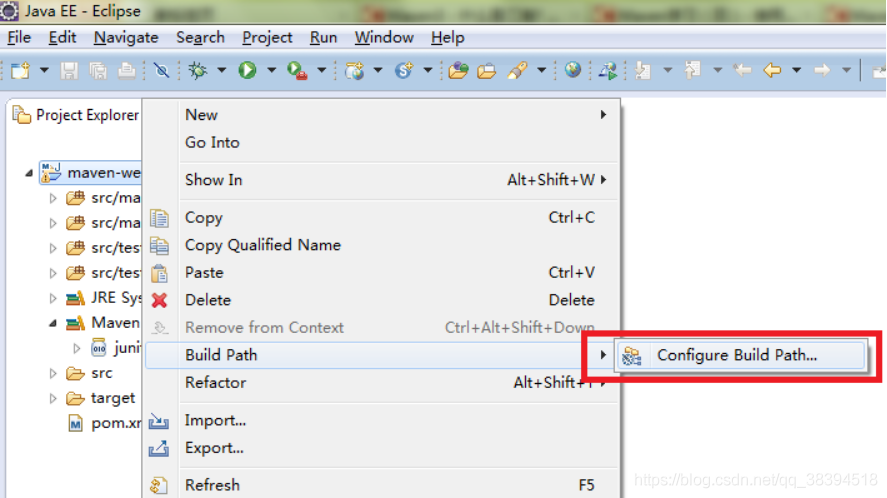Open the New file dropdown arrow
The image size is (887, 498).
point(44,71)
